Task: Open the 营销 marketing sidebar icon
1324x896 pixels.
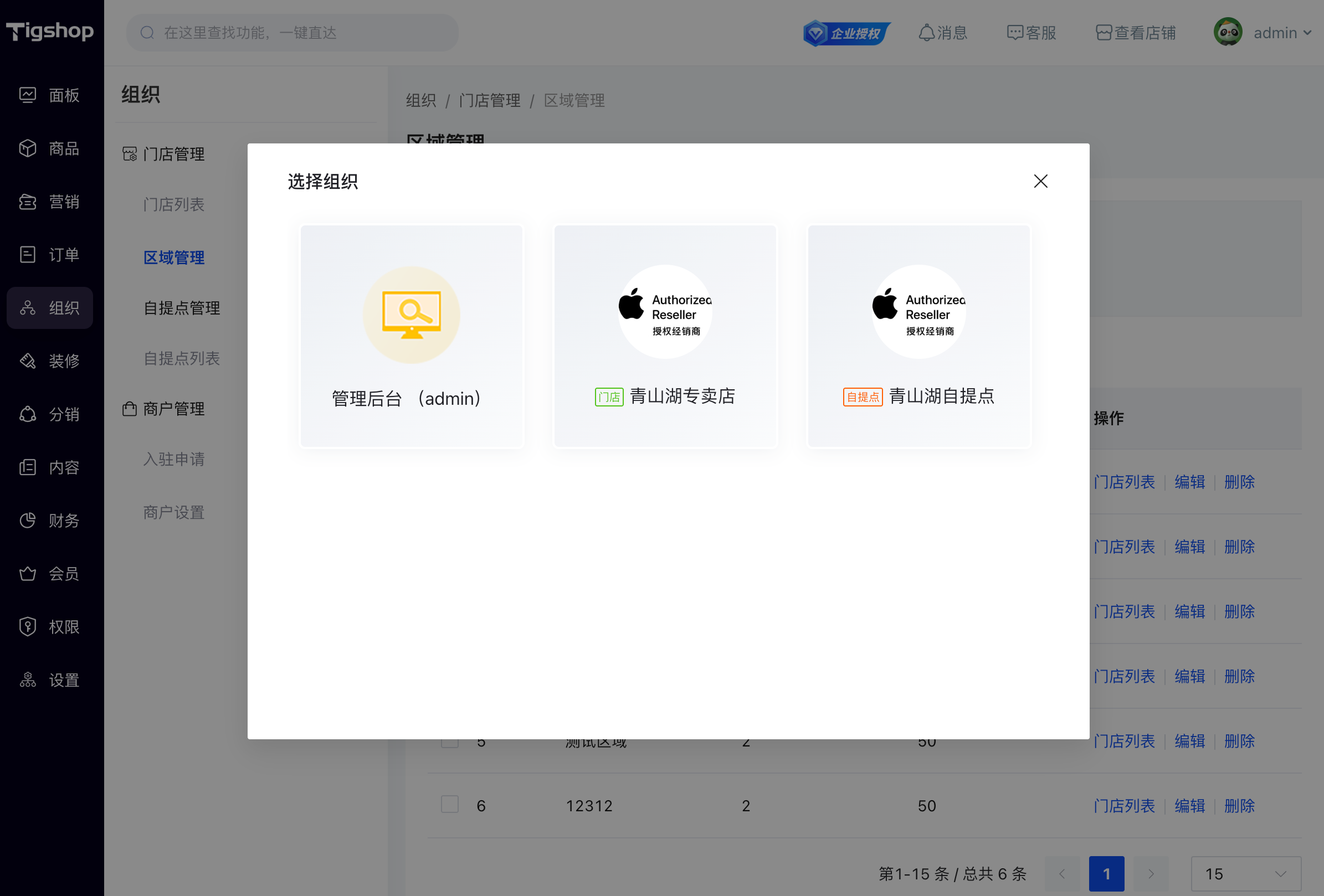Action: coord(27,202)
